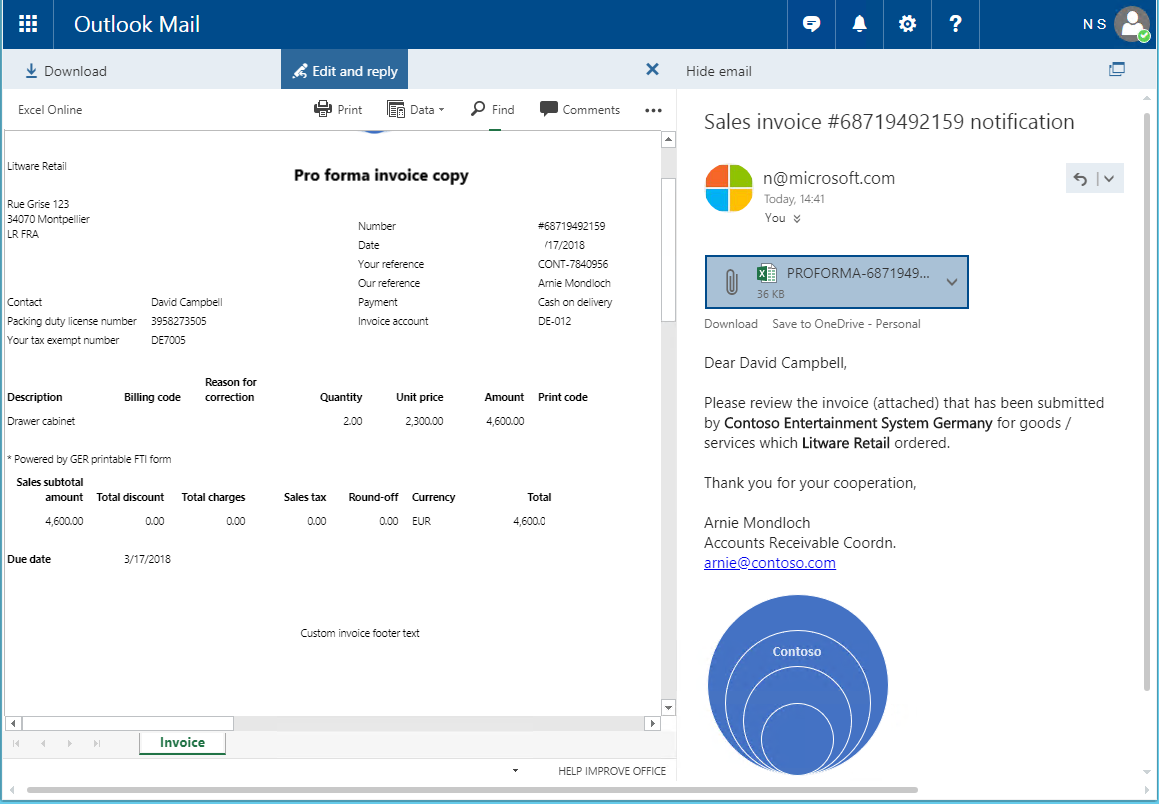Select the Due date 3/17/2018 cell

pyautogui.click(x=147, y=559)
